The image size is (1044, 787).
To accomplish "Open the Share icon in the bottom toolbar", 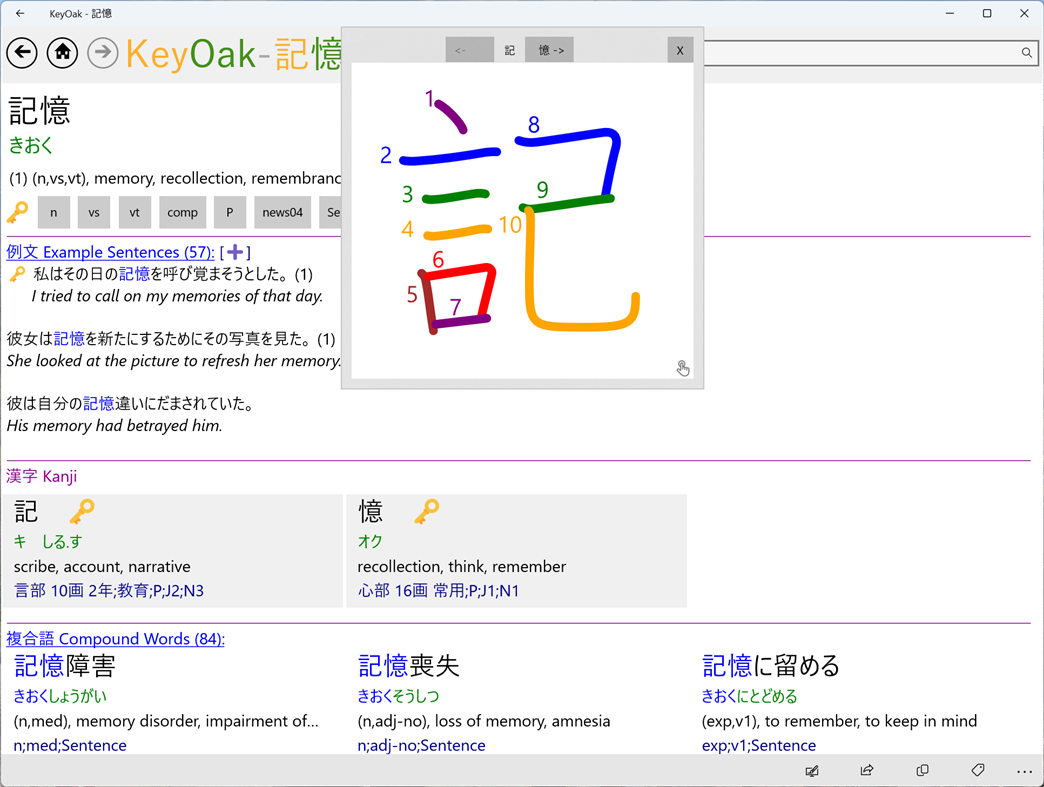I will (x=866, y=771).
